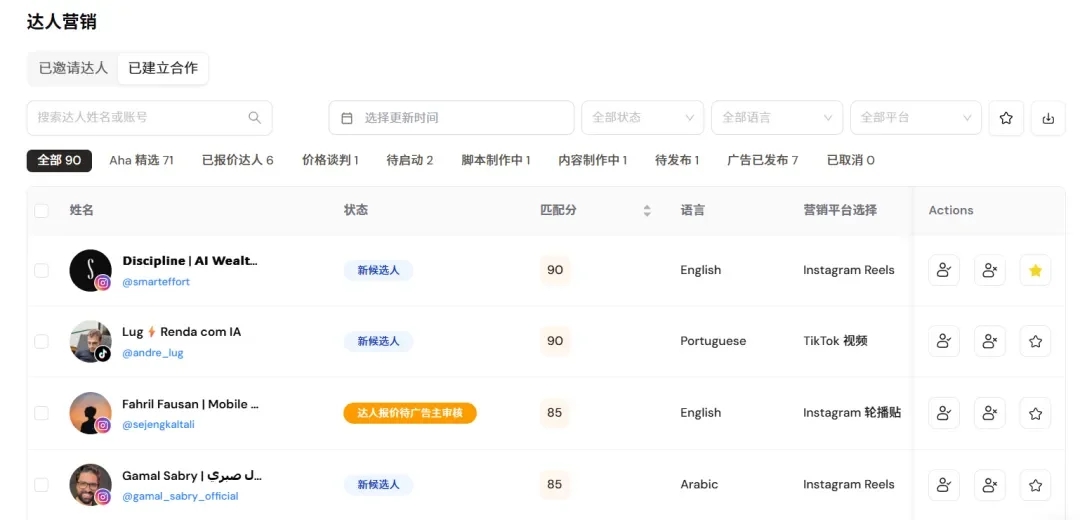Open the 全部状态 dropdown
Viewport: 1080px width, 520px height.
pos(643,118)
